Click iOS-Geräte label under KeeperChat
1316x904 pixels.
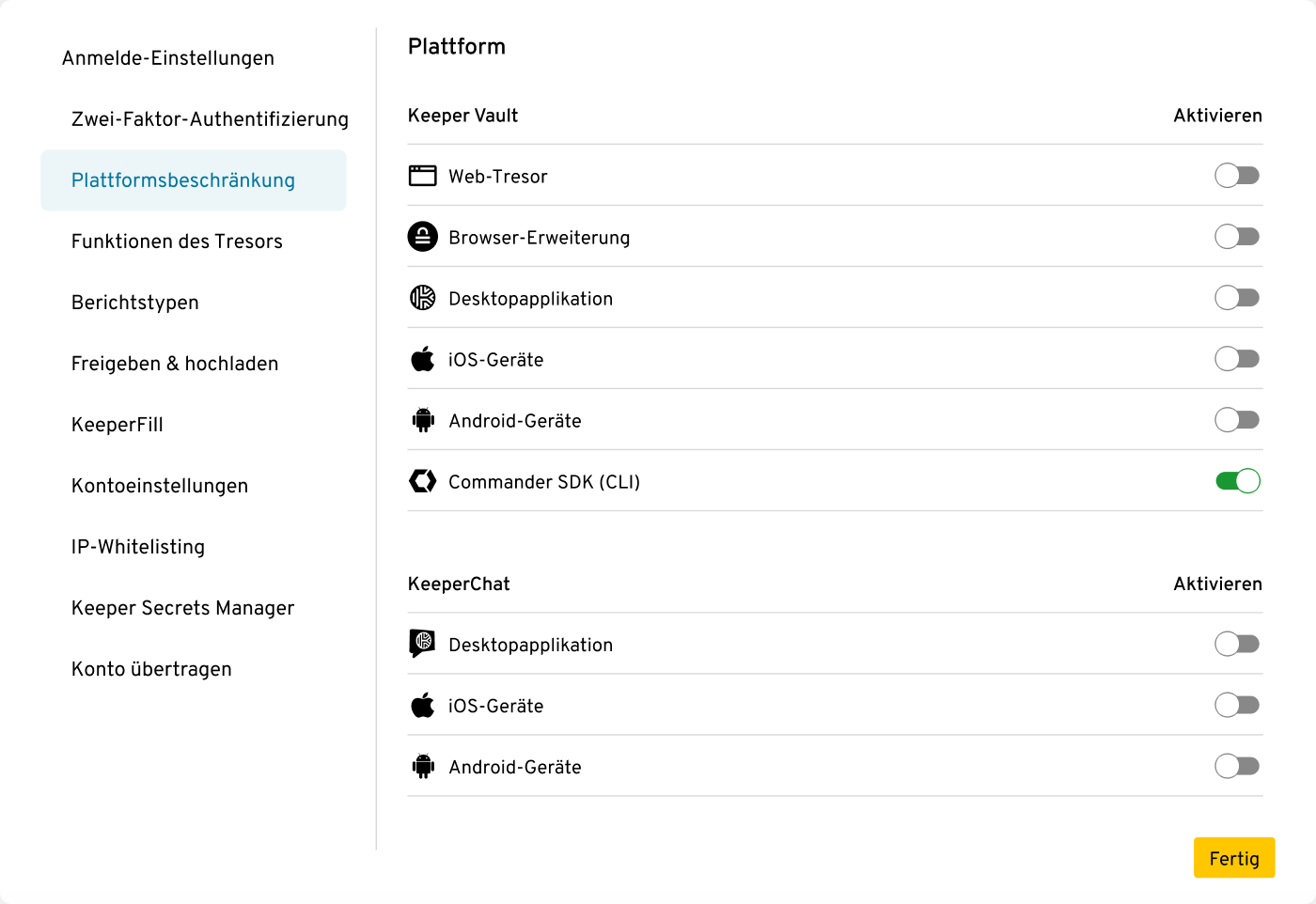(496, 707)
